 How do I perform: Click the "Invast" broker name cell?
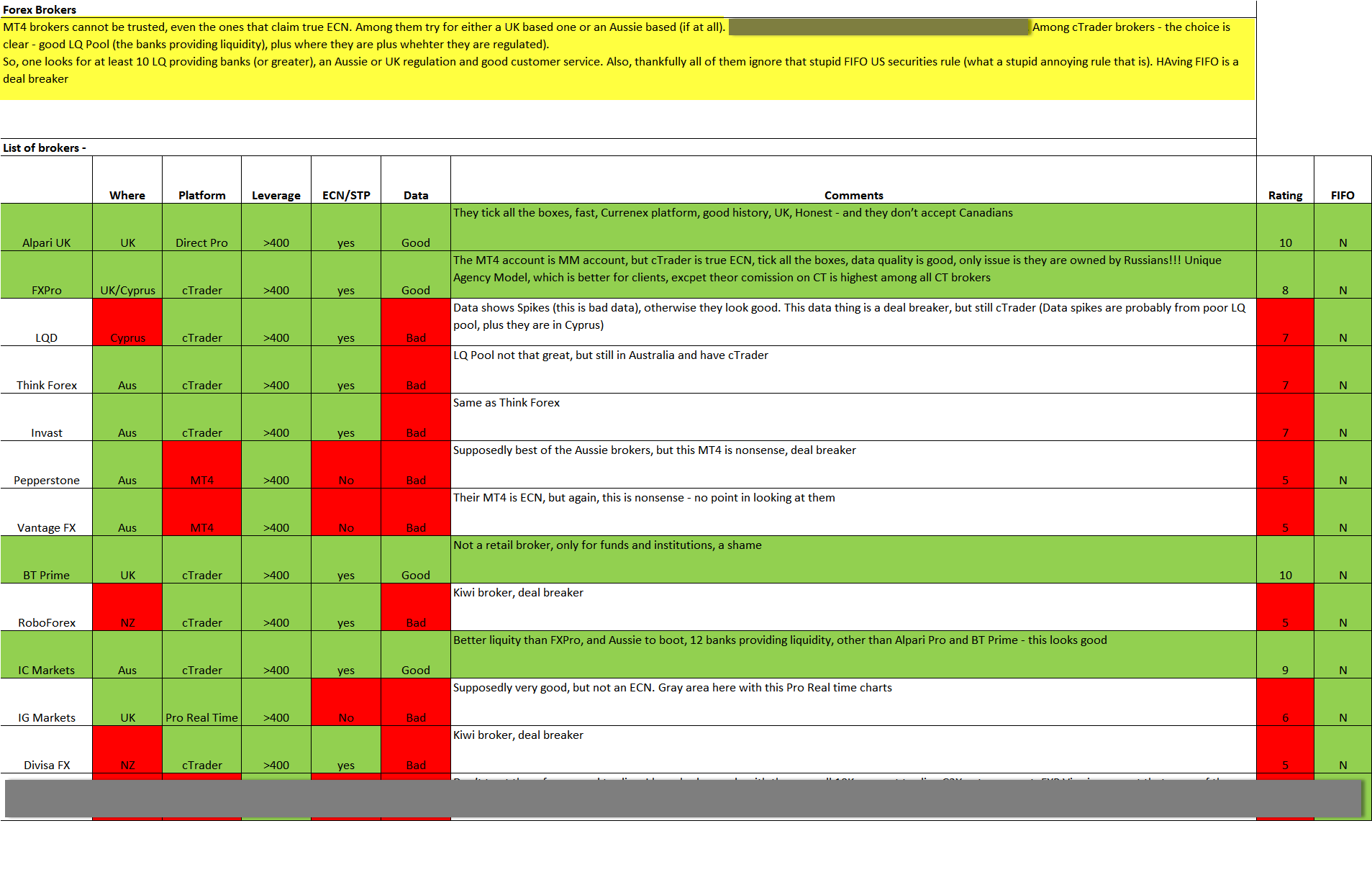[47, 417]
